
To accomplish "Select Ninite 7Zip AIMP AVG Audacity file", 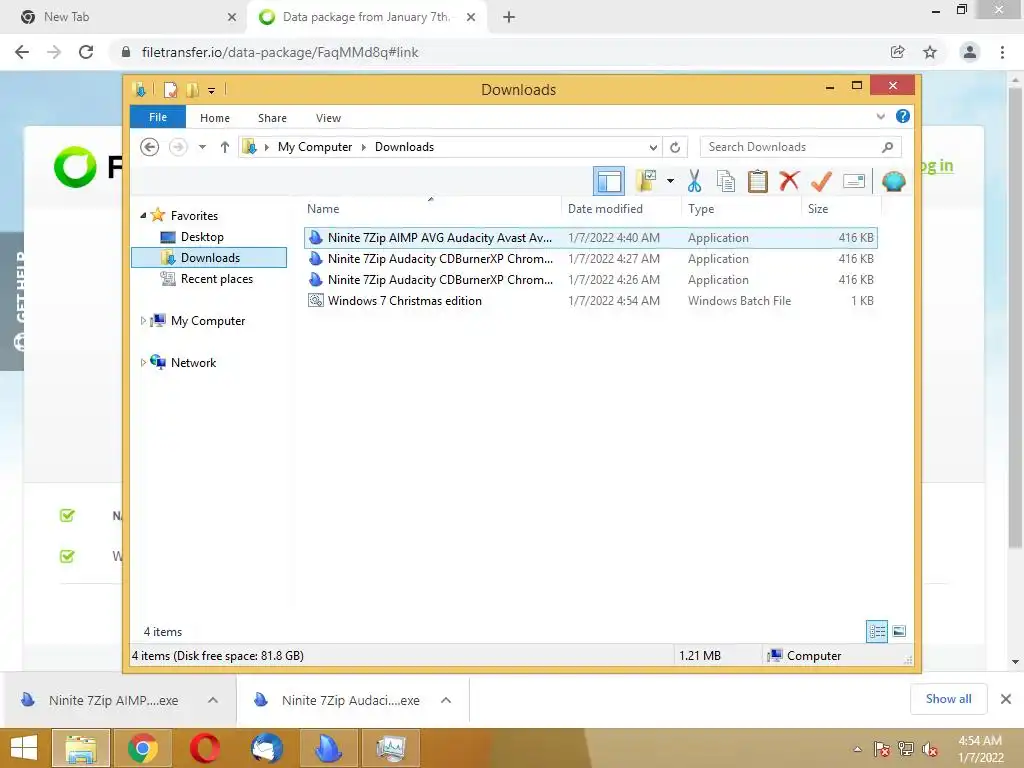I will point(590,238).
